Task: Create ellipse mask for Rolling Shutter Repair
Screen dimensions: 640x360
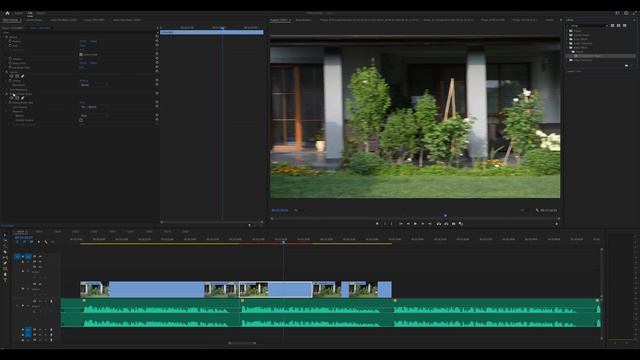Action: (x=11, y=98)
